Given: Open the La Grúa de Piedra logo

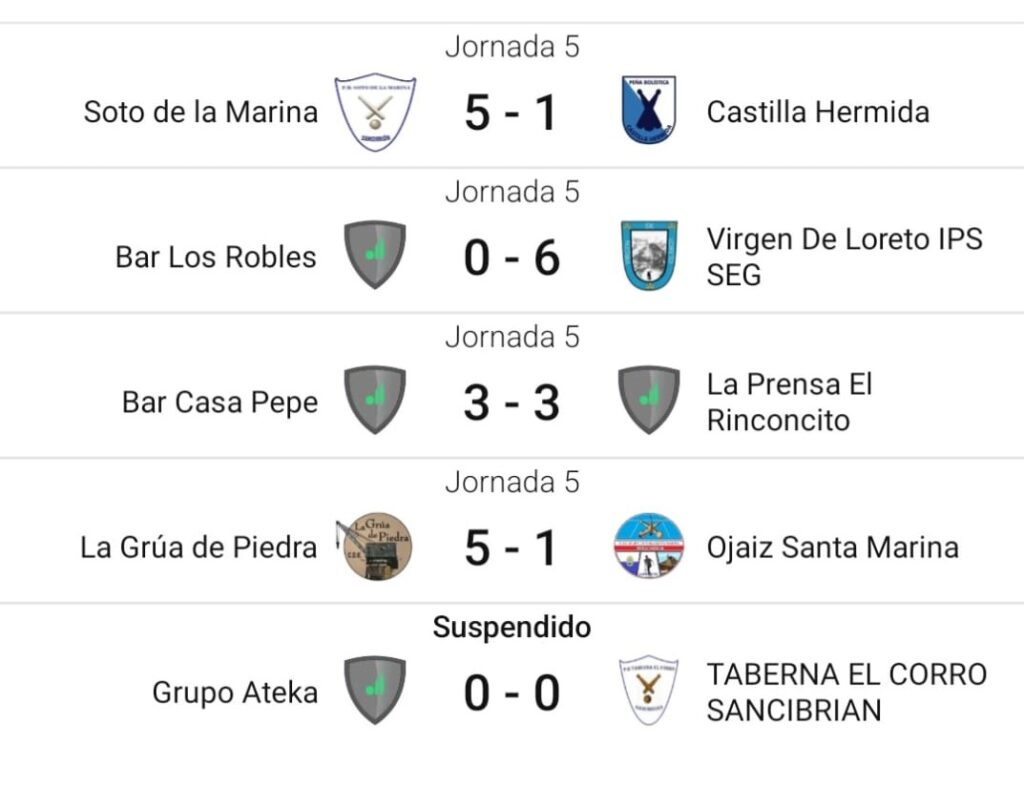Looking at the screenshot, I should [x=374, y=546].
